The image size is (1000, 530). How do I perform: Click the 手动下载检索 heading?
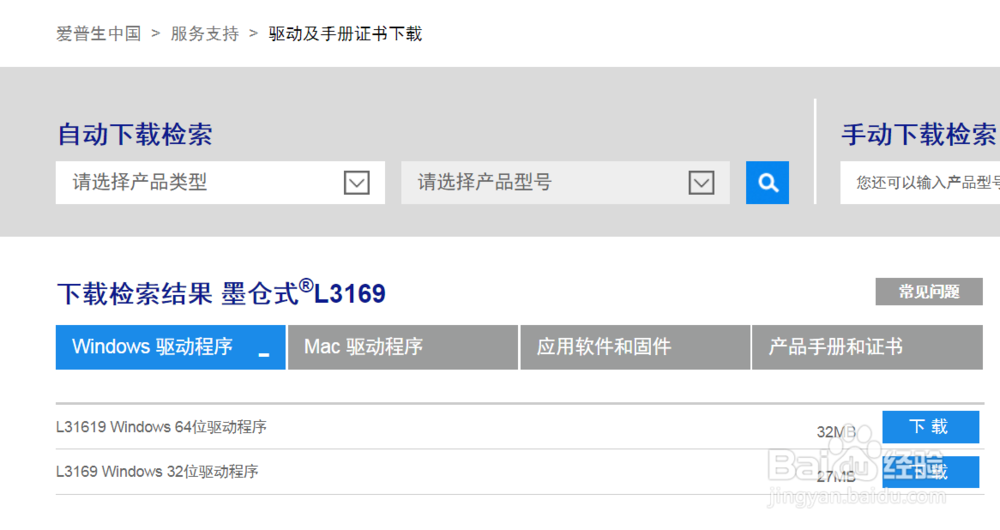pos(919,135)
